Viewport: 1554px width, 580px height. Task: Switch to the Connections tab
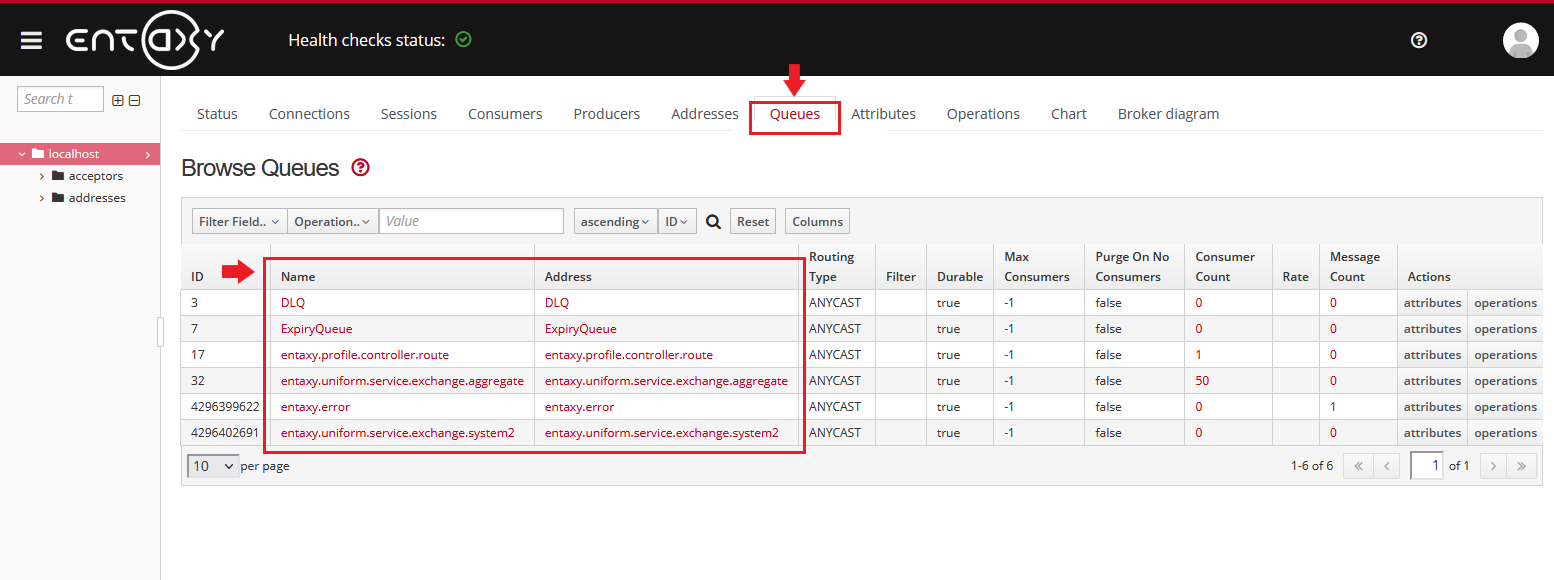[x=309, y=114]
